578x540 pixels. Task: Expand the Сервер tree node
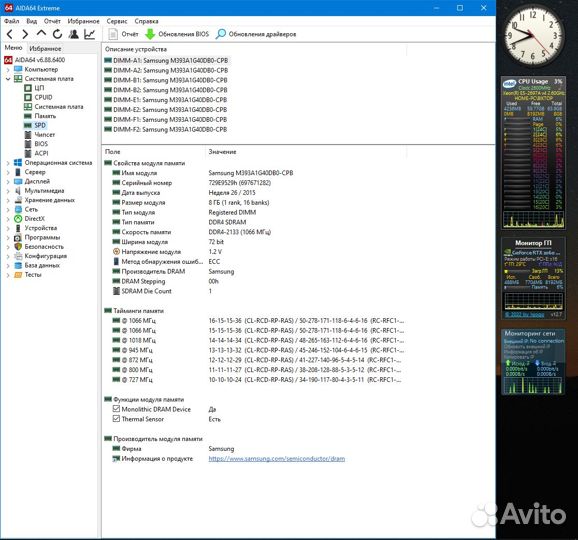tap(8, 172)
